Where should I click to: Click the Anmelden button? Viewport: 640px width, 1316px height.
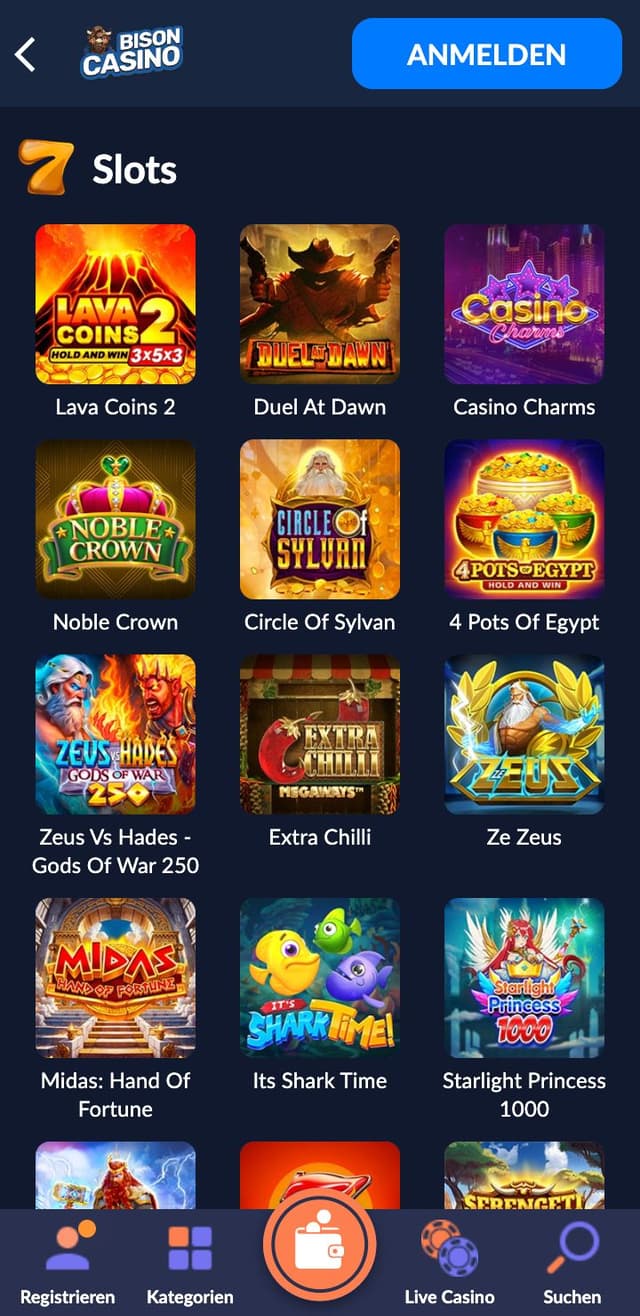[487, 54]
